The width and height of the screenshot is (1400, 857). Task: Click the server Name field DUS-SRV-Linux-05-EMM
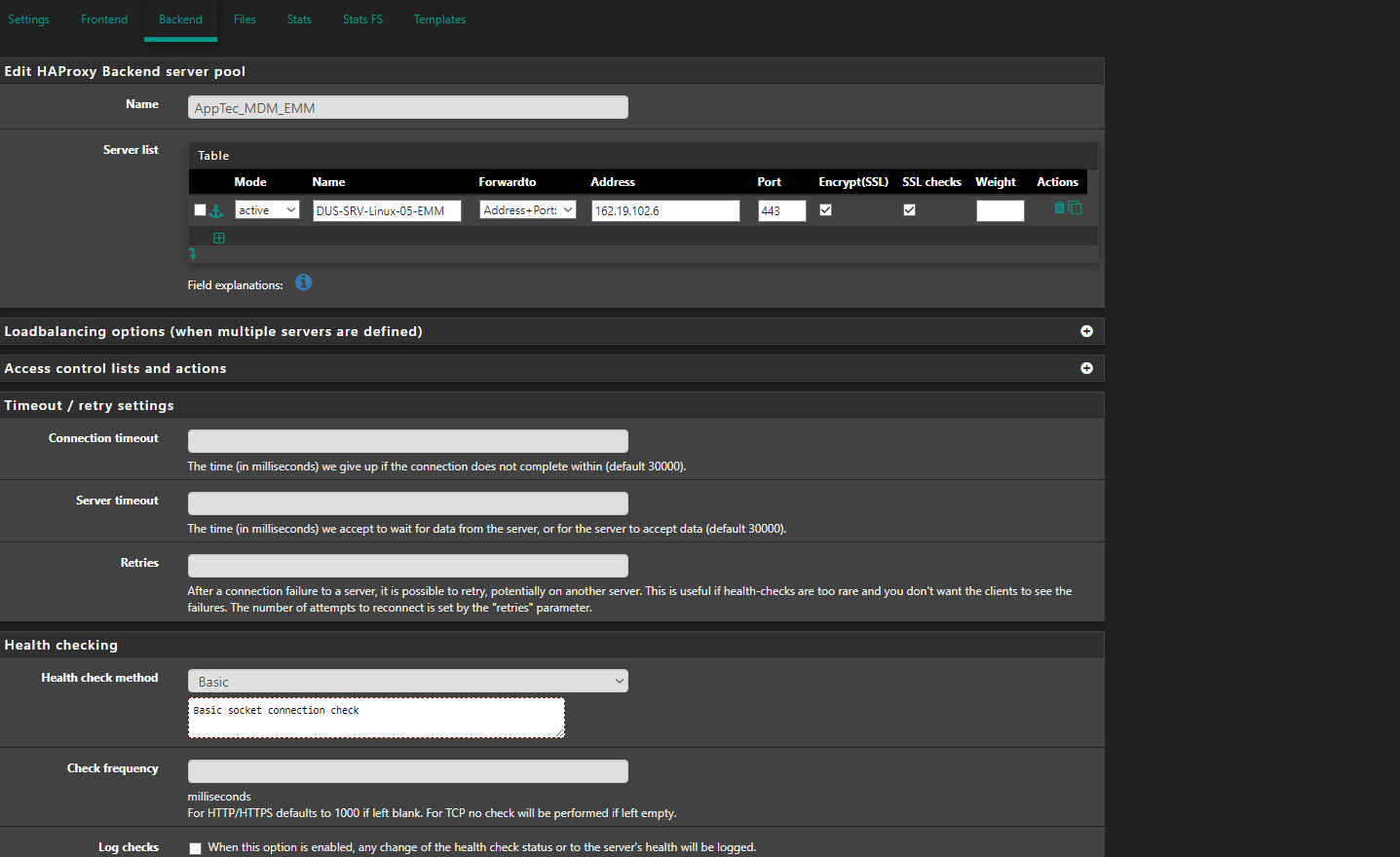pos(387,210)
